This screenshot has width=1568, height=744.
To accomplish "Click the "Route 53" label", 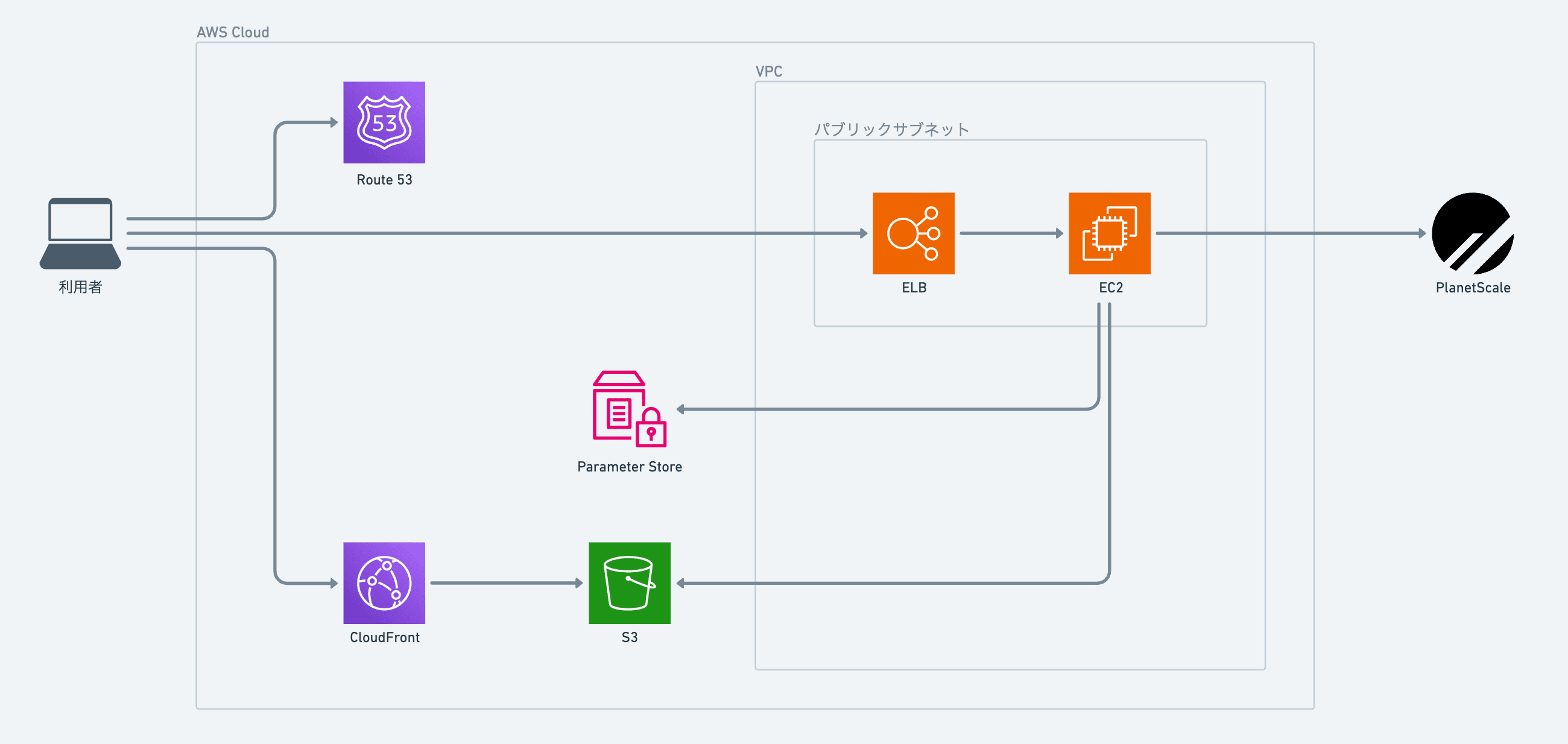I will pyautogui.click(x=384, y=180).
